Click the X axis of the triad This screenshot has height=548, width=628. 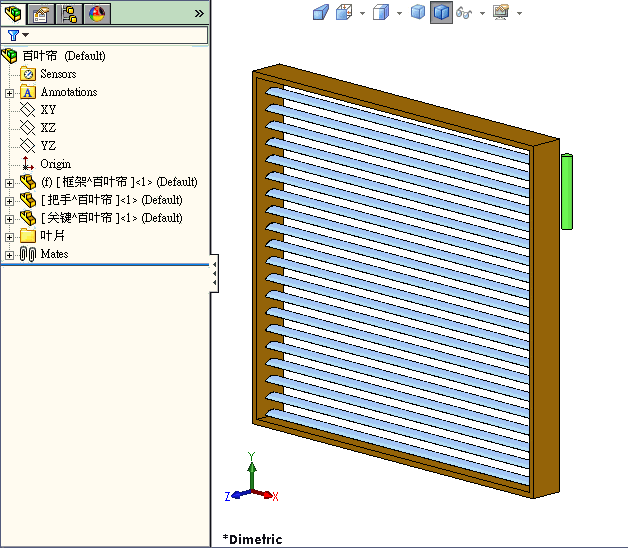click(x=268, y=495)
